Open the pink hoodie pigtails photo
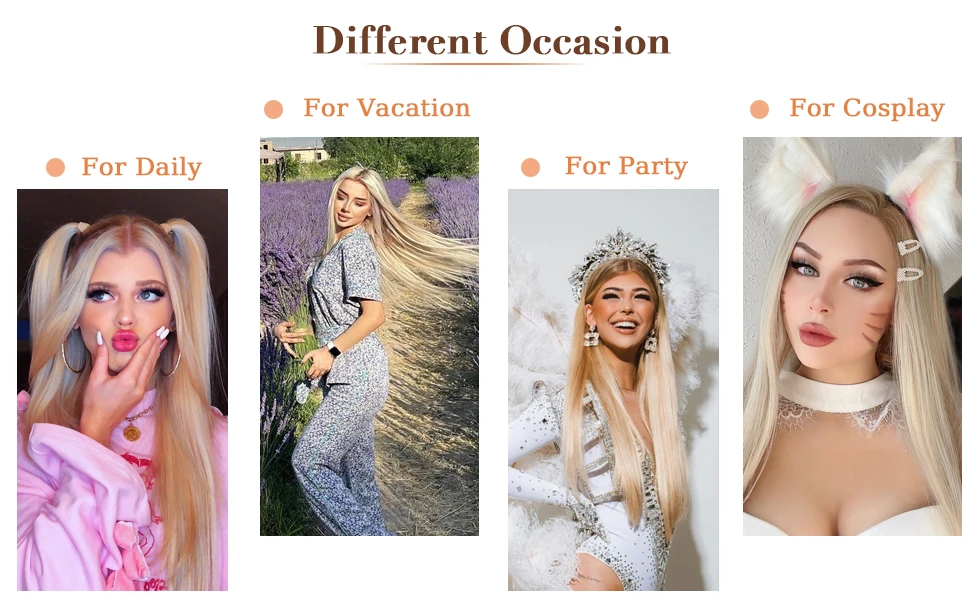The image size is (970, 600). coord(122,390)
